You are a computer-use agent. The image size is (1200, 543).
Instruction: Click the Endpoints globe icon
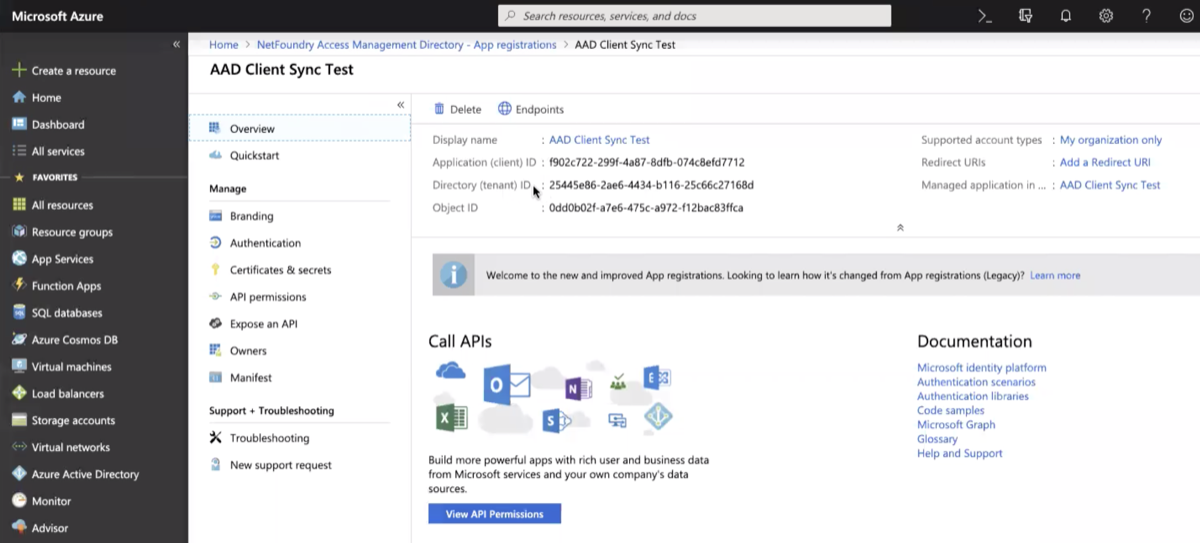505,109
